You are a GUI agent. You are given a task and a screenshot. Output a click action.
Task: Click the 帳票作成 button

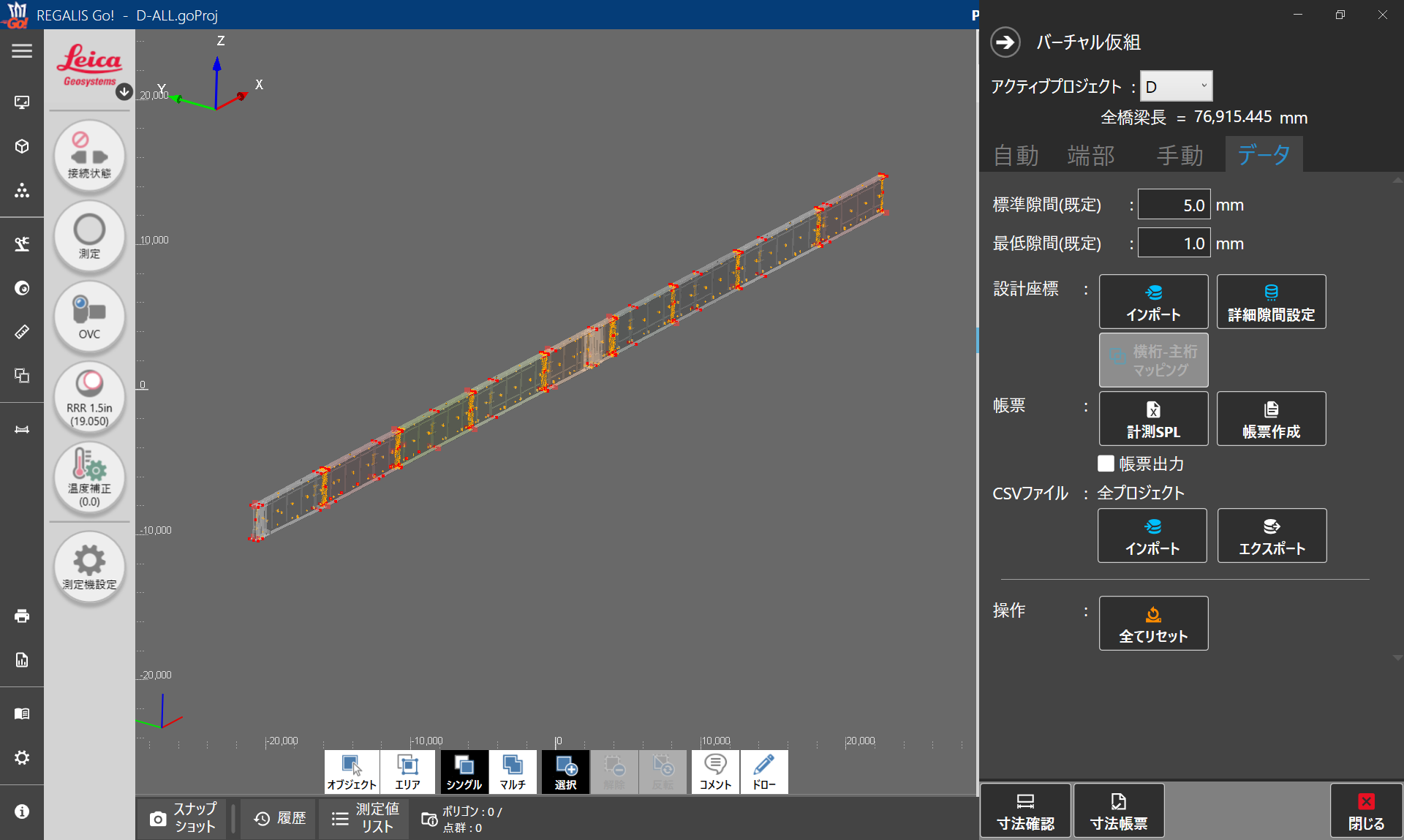1271,418
